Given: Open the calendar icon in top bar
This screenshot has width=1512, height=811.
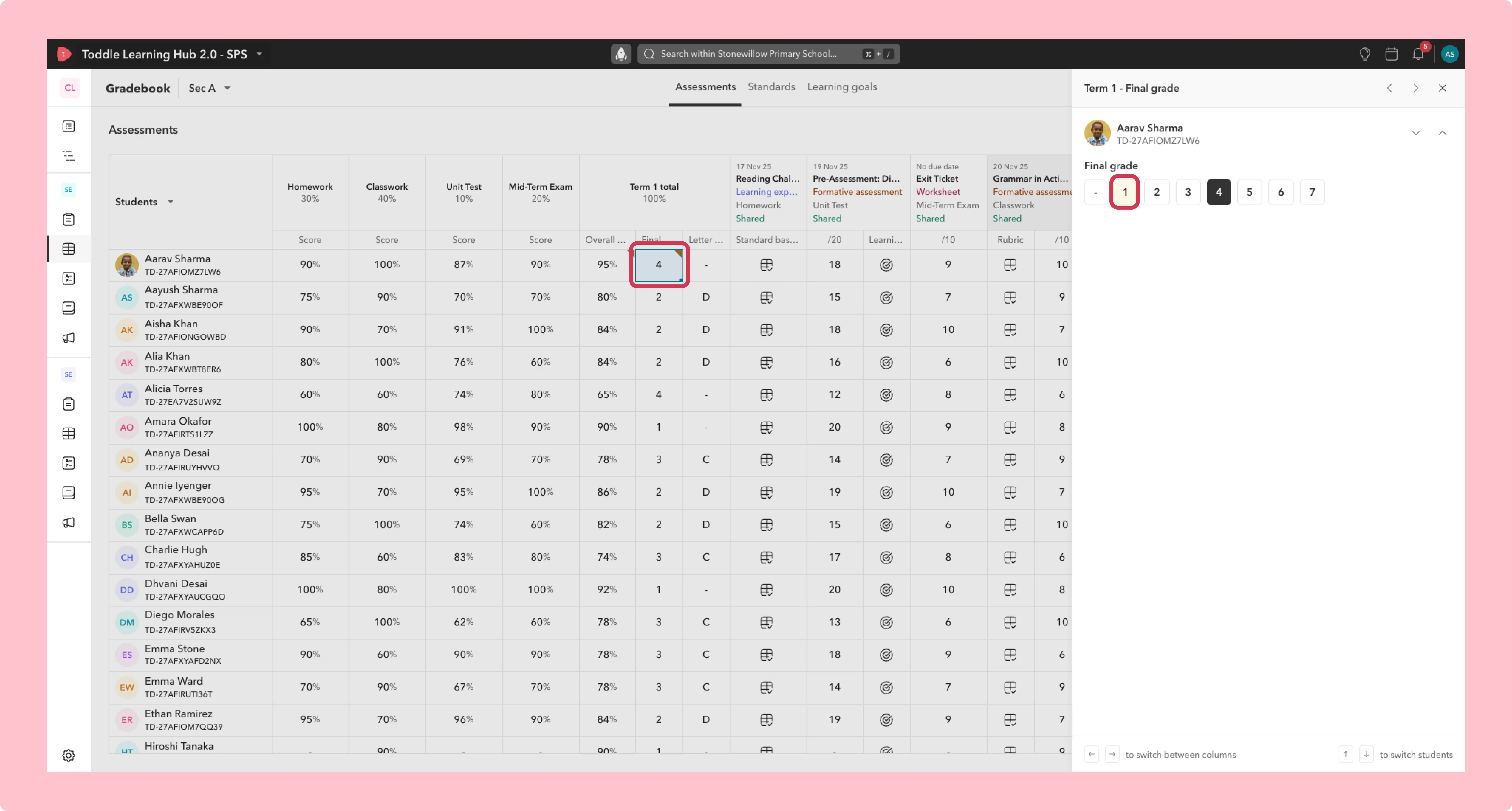Looking at the screenshot, I should pyautogui.click(x=1391, y=54).
